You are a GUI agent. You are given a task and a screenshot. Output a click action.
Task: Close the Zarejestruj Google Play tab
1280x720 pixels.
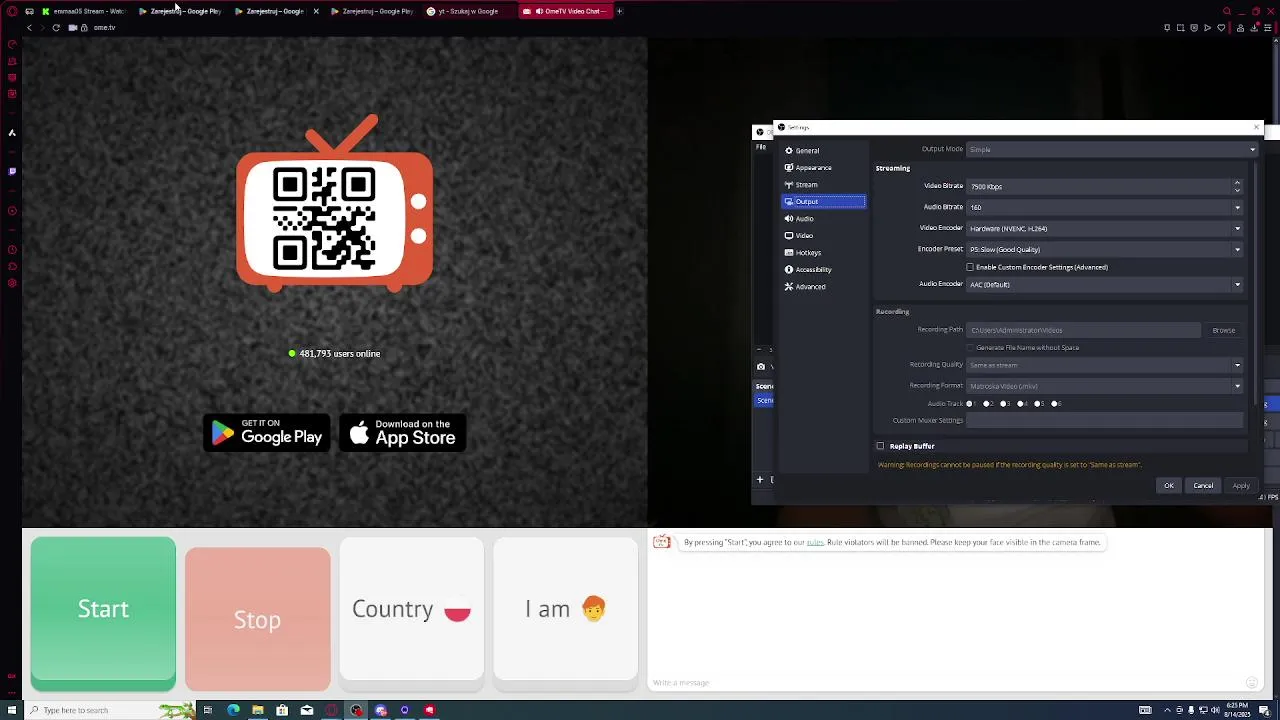[316, 11]
